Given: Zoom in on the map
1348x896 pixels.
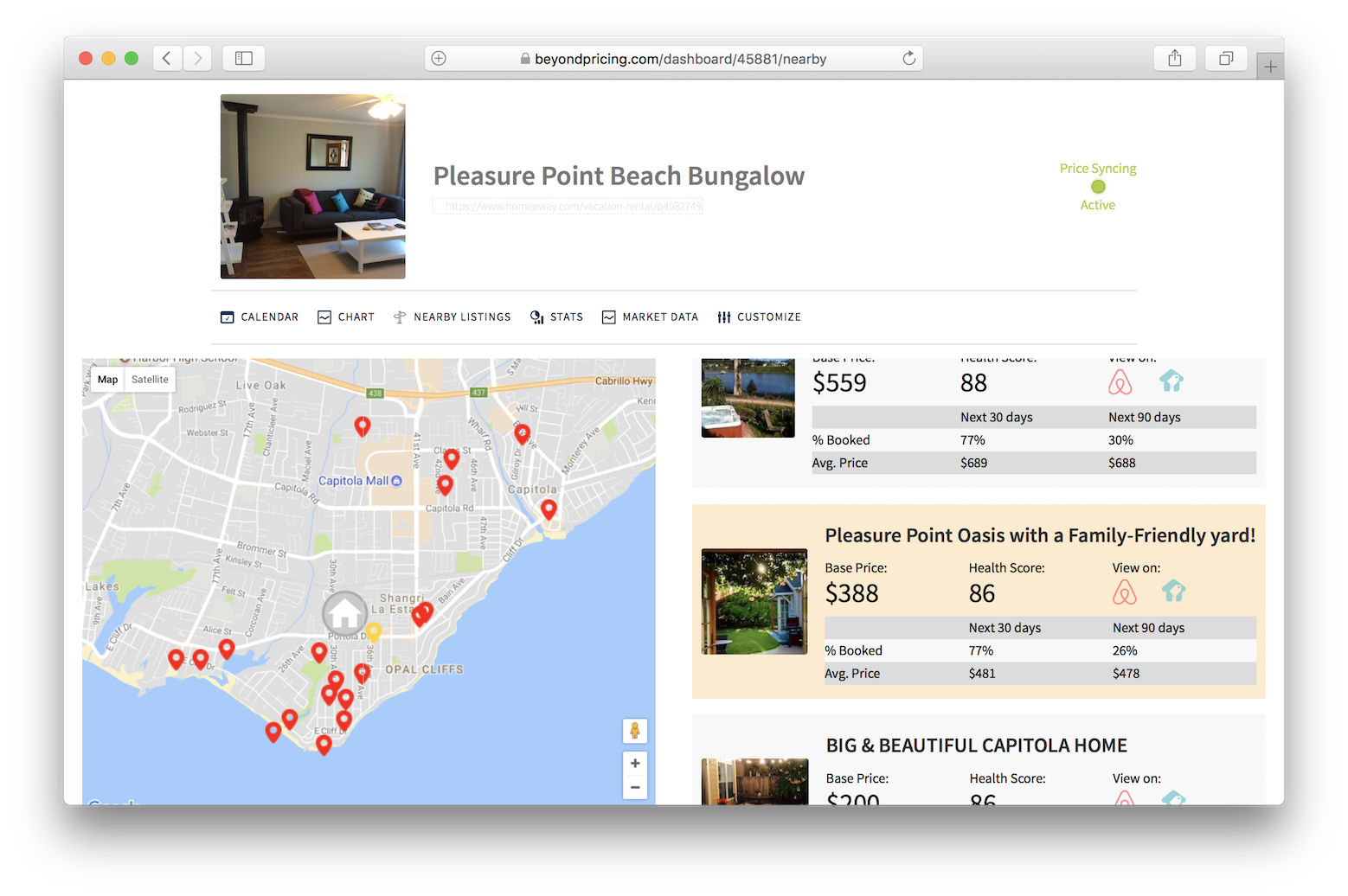Looking at the screenshot, I should point(635,764).
